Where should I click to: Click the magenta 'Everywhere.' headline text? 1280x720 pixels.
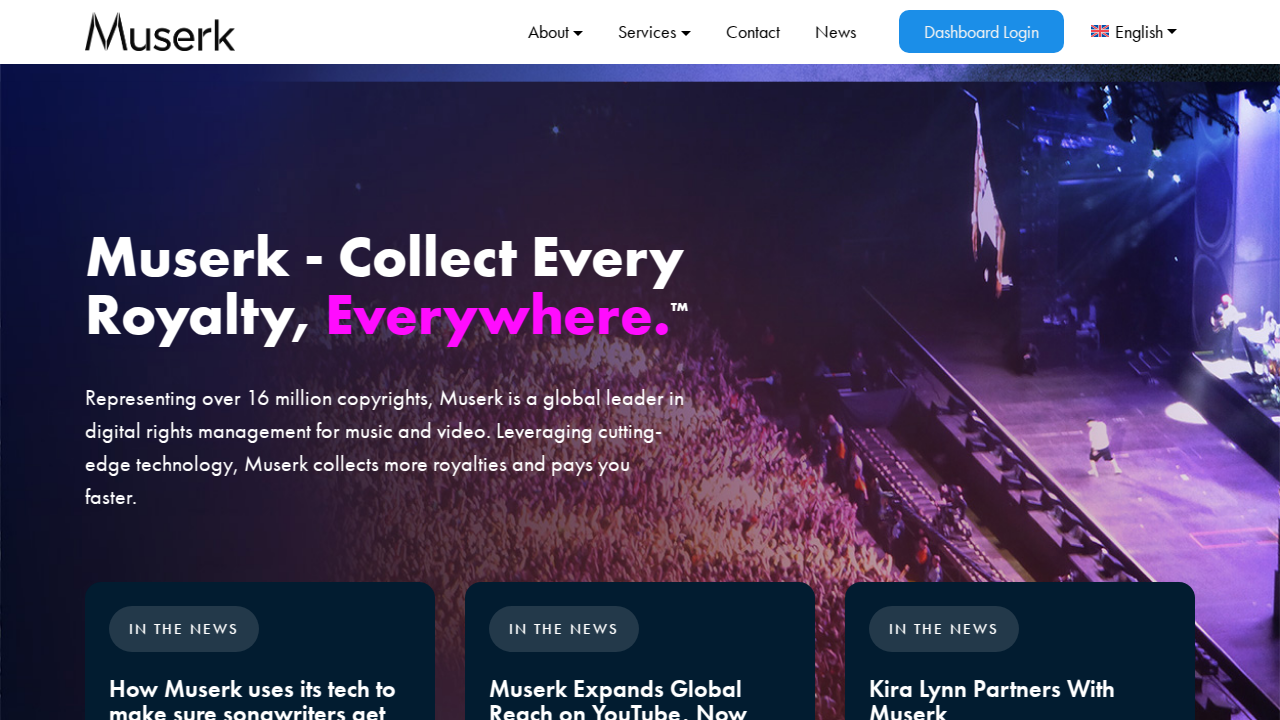pyautogui.click(x=498, y=316)
